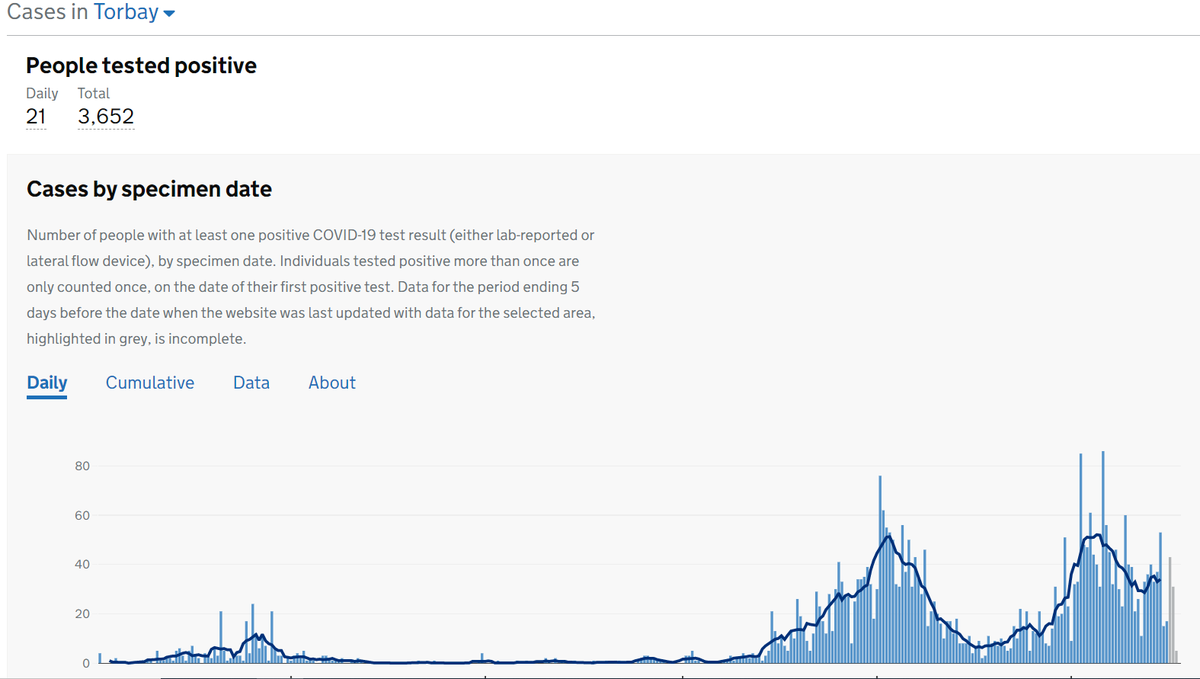Open the Data tab
The image size is (1200, 679).
coord(251,383)
